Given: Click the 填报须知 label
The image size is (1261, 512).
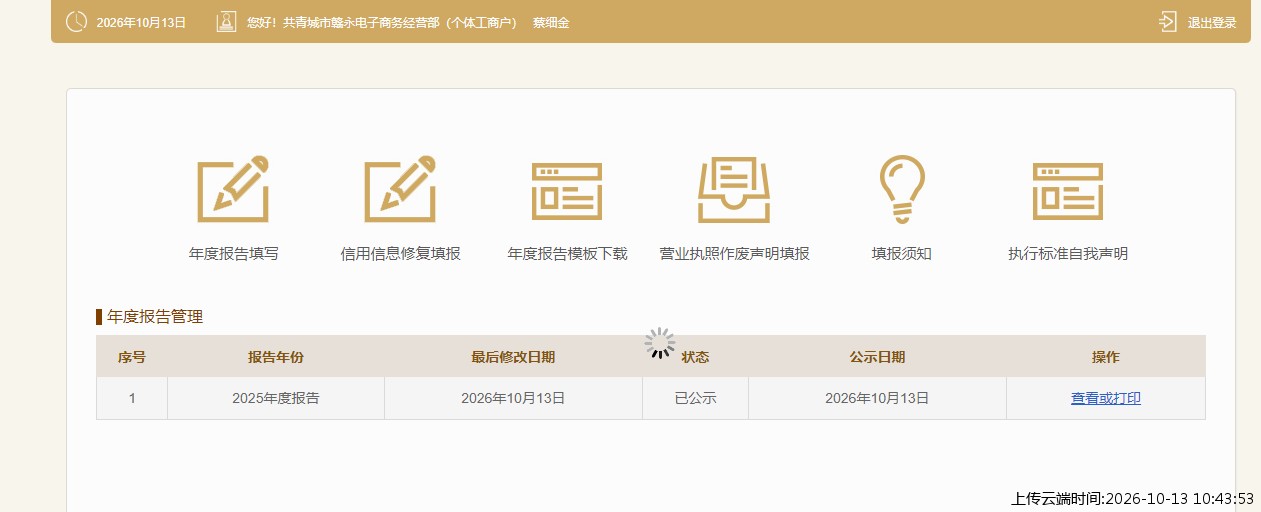Looking at the screenshot, I should [x=902, y=254].
